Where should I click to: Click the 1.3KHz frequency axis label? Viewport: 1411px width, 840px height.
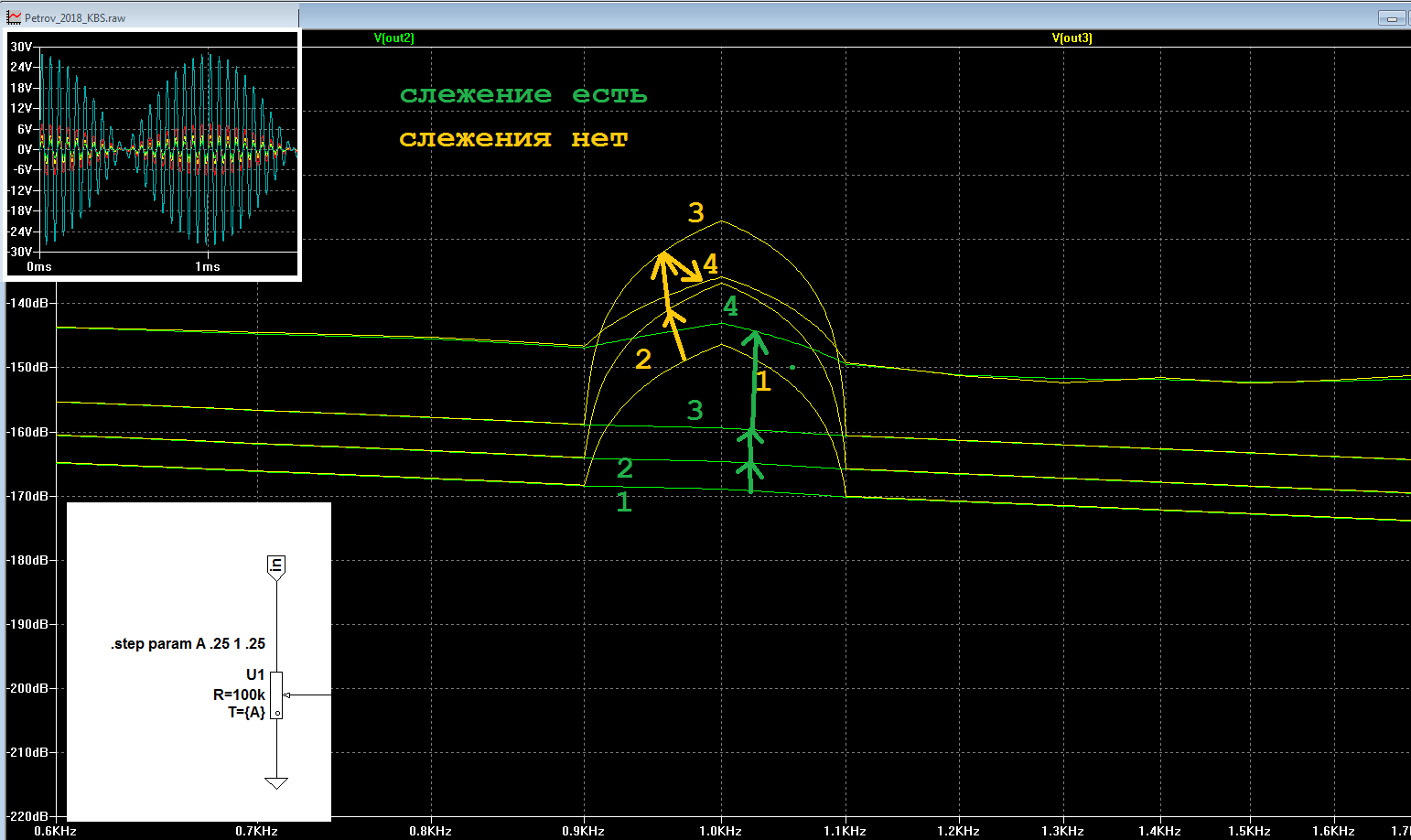click(1063, 831)
